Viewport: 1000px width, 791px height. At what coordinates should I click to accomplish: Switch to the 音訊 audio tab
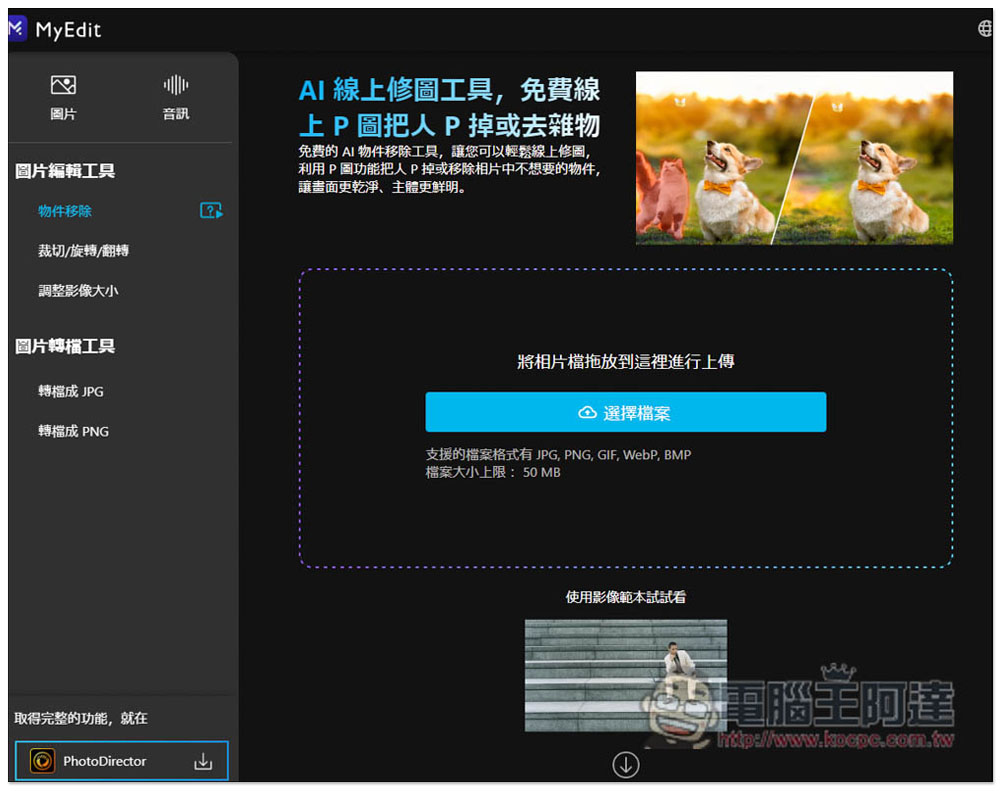click(x=175, y=98)
